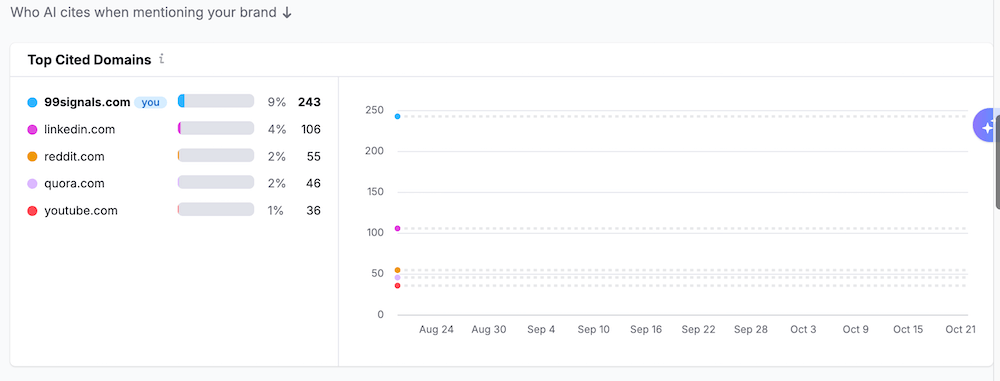Click the info icon beside Top Cited Domains
This screenshot has height=381, width=1000.
162,59
